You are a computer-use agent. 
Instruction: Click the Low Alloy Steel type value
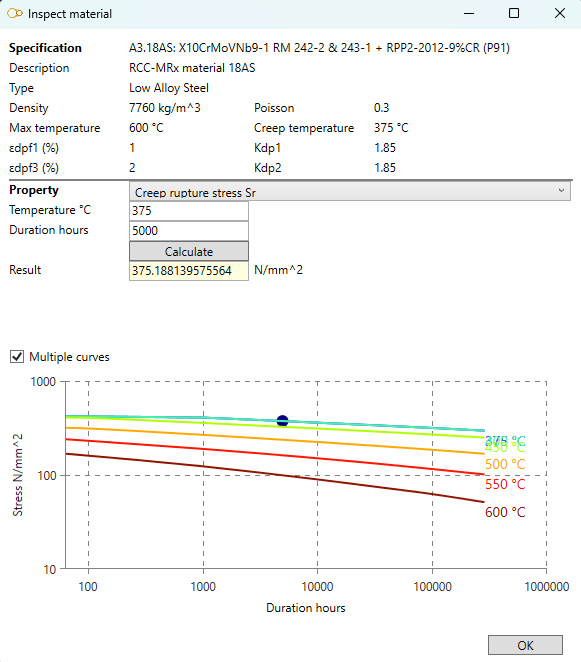(169, 88)
